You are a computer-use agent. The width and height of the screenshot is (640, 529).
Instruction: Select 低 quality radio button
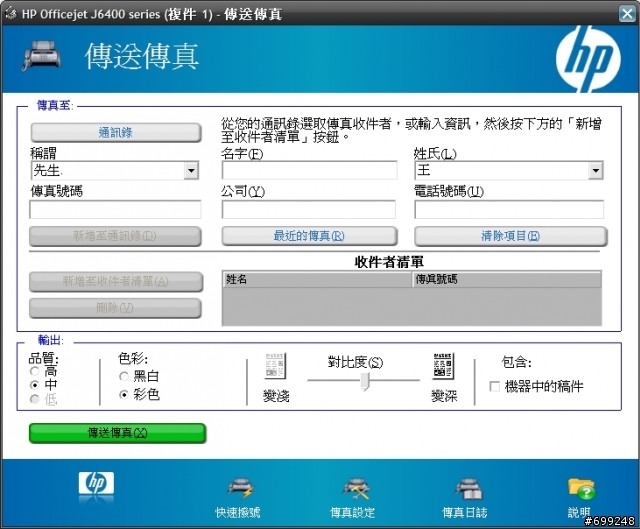click(35, 399)
